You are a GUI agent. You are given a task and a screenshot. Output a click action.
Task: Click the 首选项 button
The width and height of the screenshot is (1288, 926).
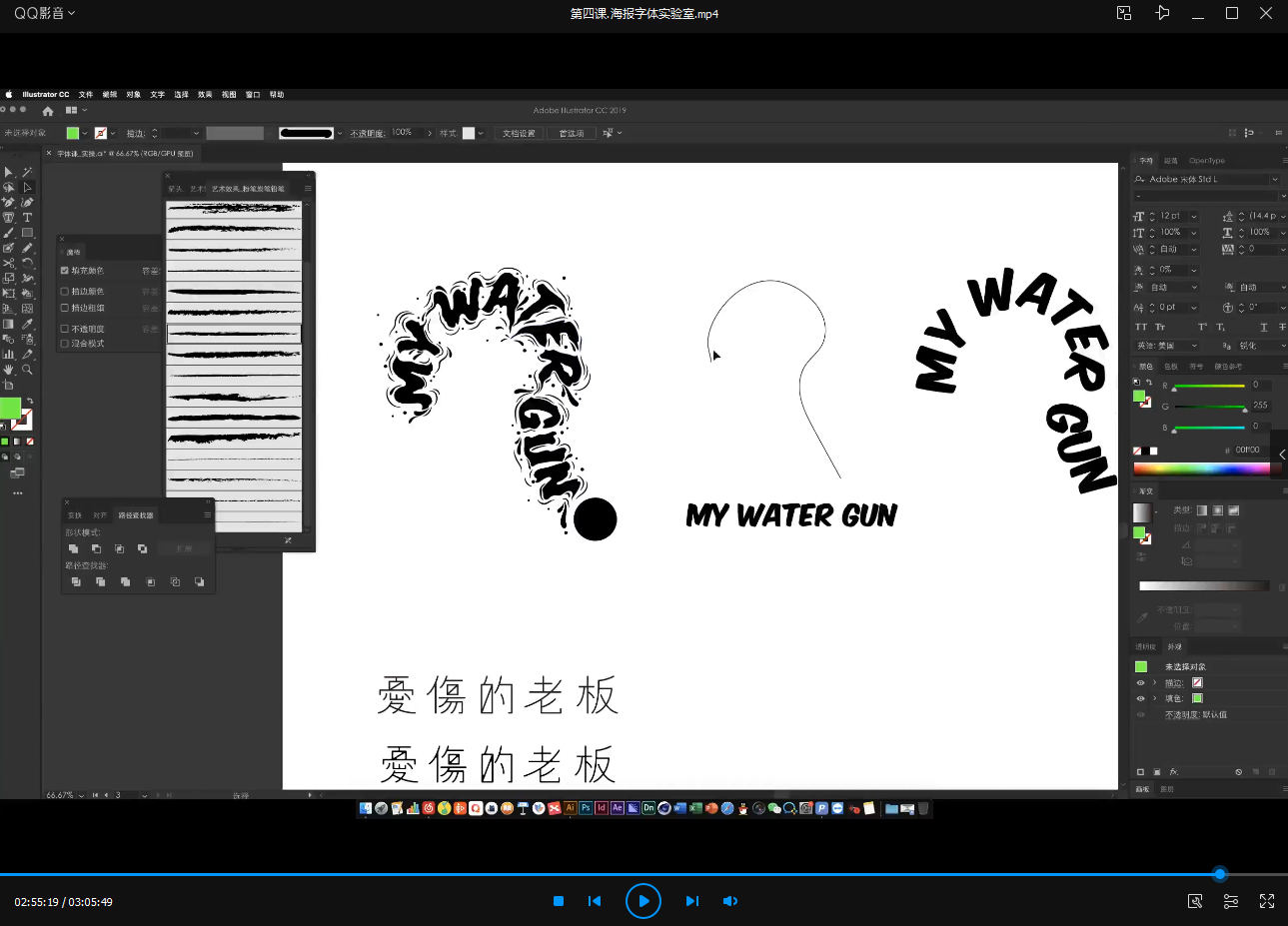(572, 133)
